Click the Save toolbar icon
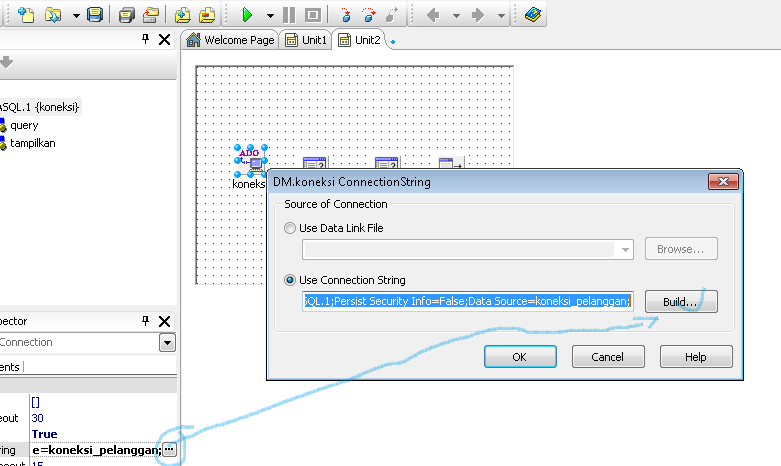The image size is (781, 466). (x=95, y=15)
